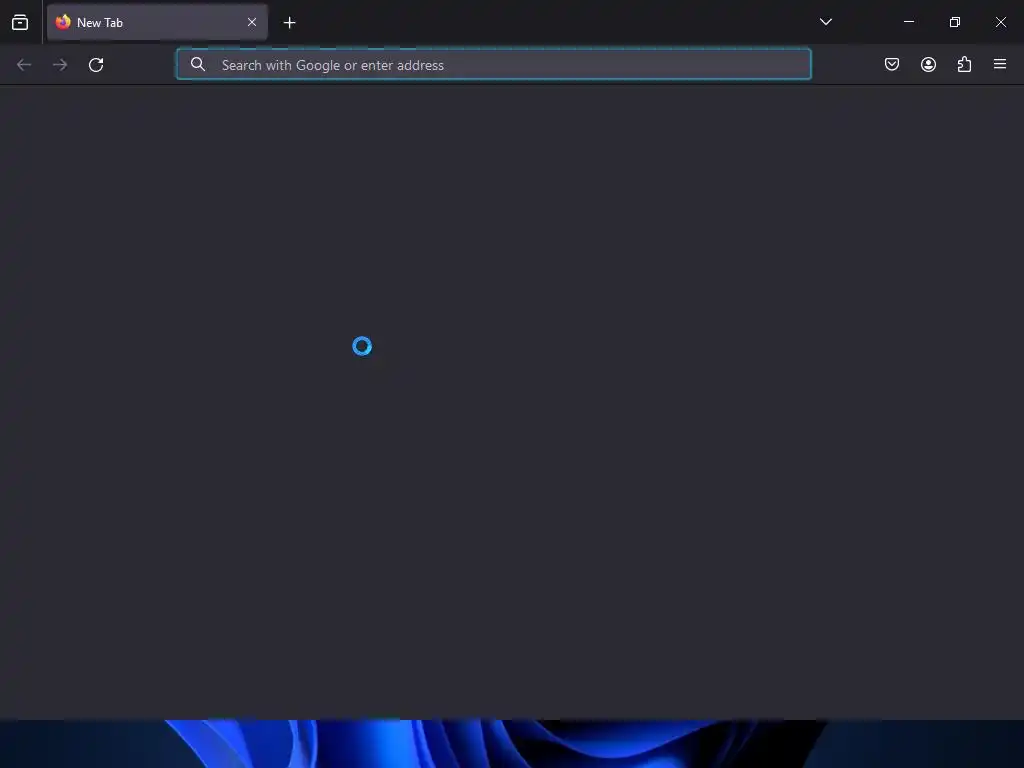The image size is (1024, 768).
Task: Restore down the Firefox window
Action: click(955, 22)
